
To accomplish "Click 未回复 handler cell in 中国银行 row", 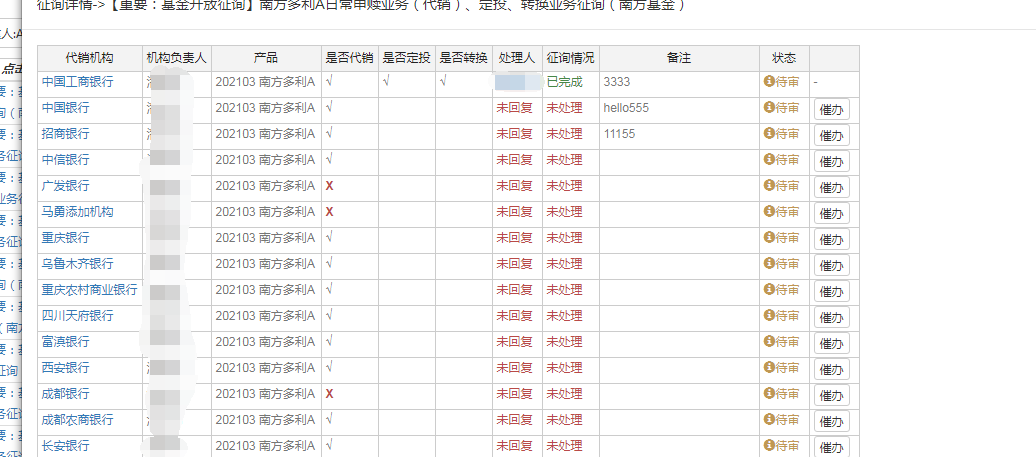I will coord(514,108).
